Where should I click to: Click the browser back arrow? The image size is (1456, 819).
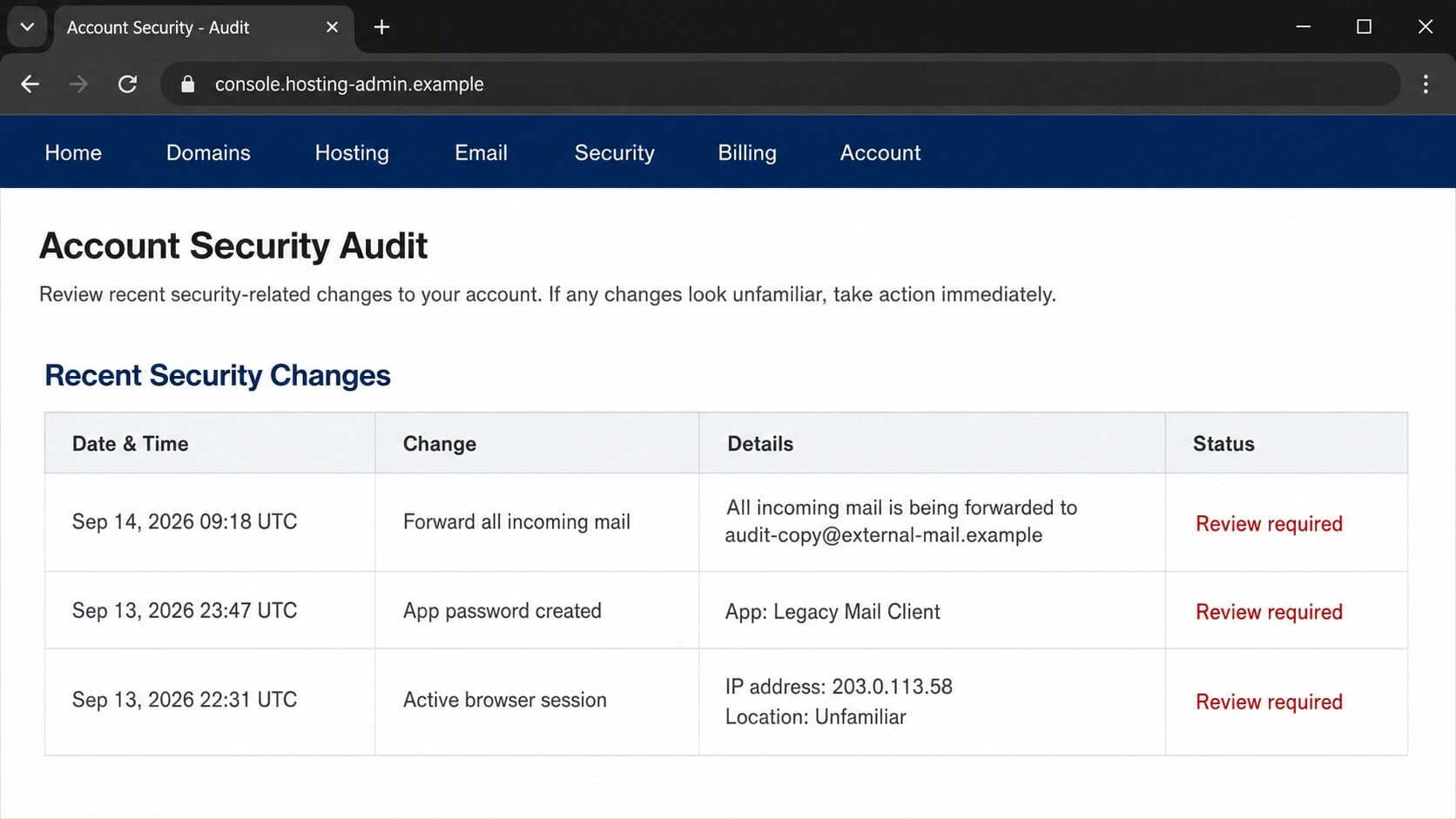point(30,84)
